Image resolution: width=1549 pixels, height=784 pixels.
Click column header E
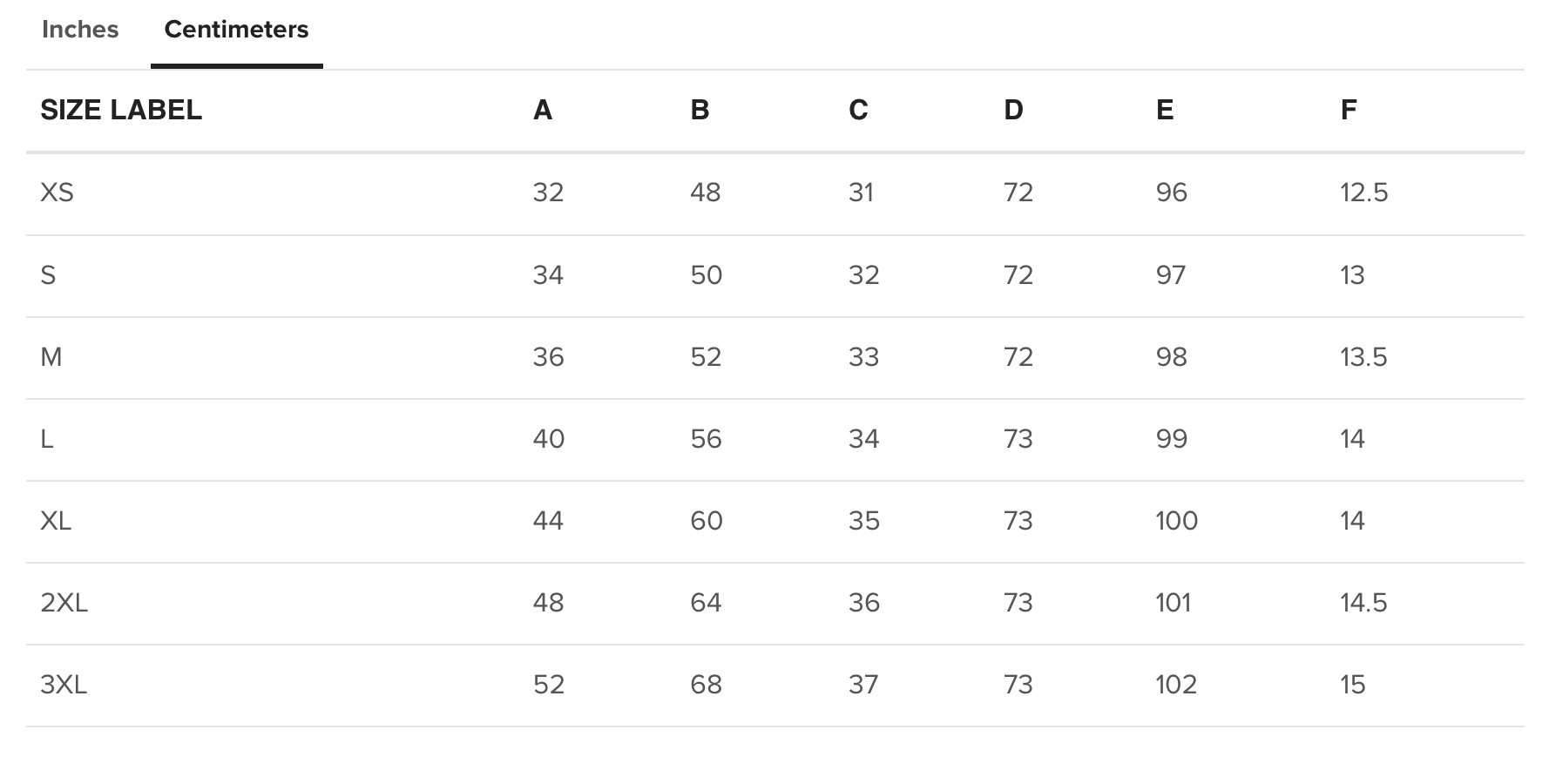tap(1165, 110)
